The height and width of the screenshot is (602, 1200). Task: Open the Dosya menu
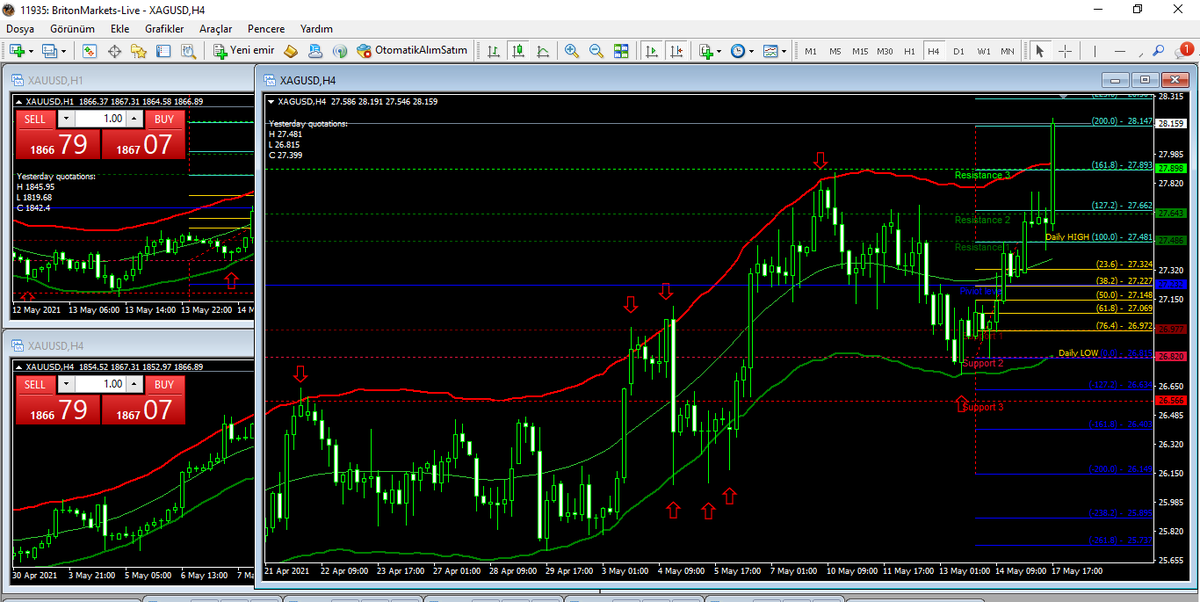pyautogui.click(x=20, y=29)
